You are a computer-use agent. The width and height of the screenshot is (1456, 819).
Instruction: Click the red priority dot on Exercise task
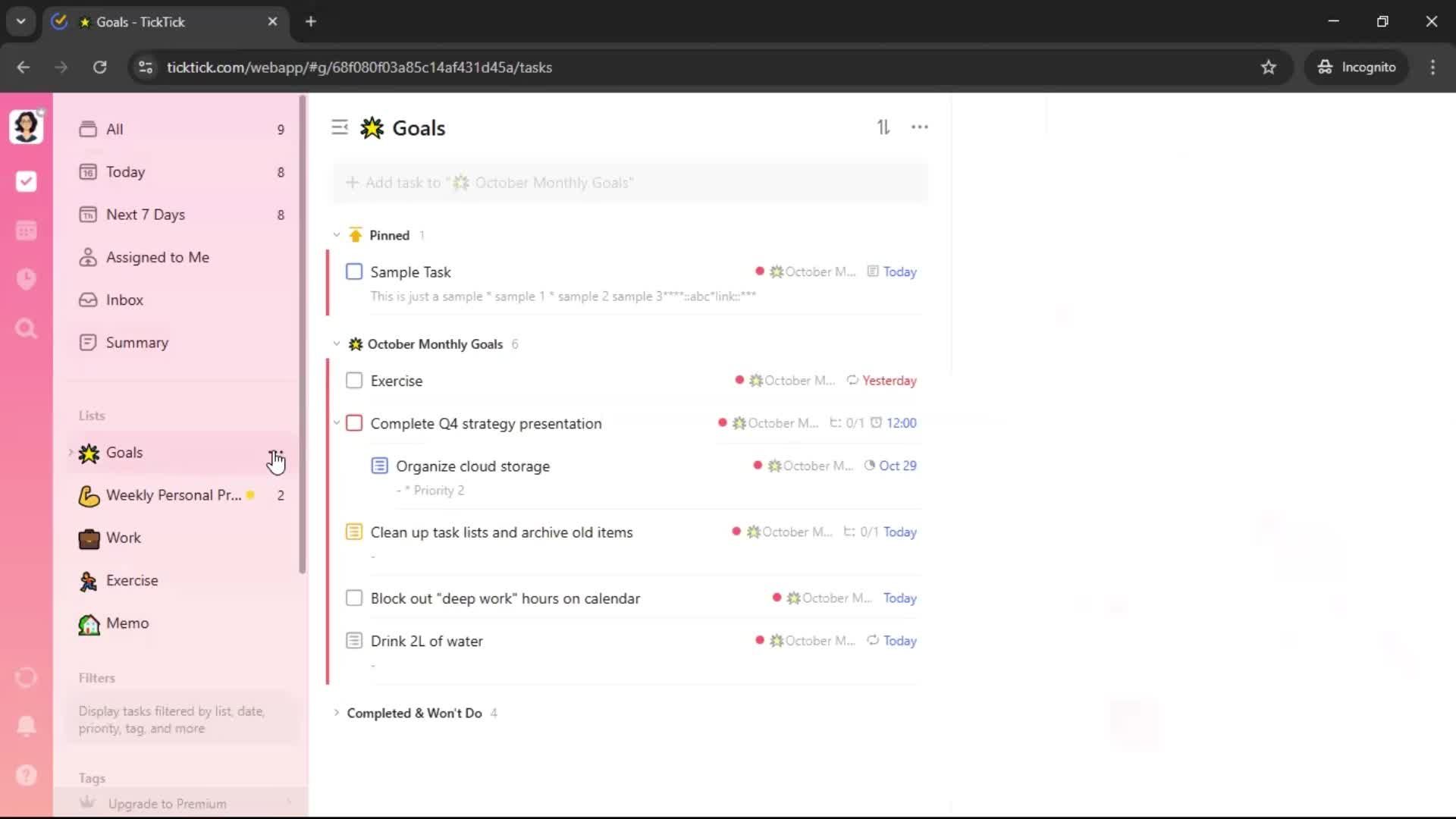click(739, 380)
